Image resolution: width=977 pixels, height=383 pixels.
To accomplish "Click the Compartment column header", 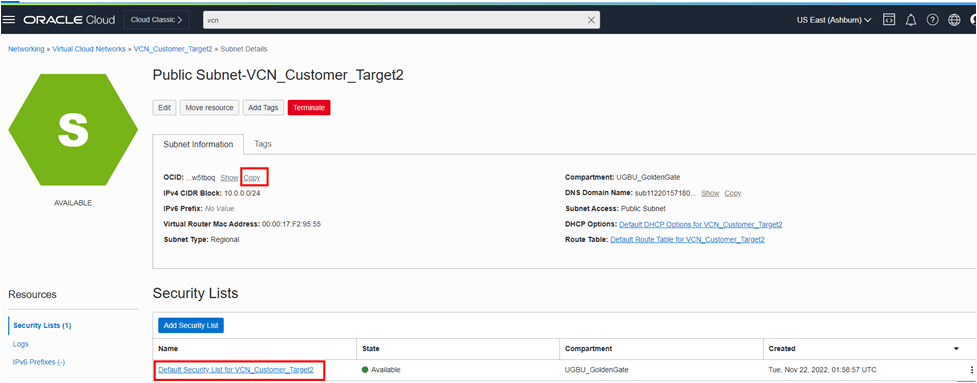I will click(x=588, y=349).
